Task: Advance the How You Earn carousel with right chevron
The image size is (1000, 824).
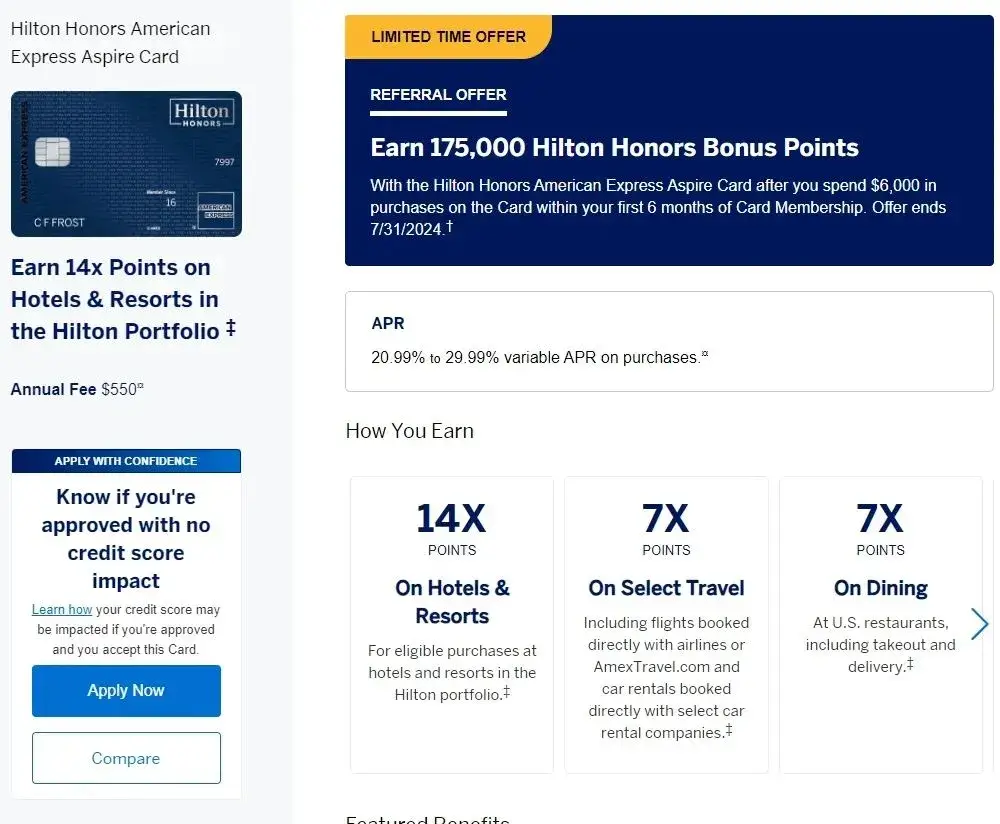Action: coord(979,624)
